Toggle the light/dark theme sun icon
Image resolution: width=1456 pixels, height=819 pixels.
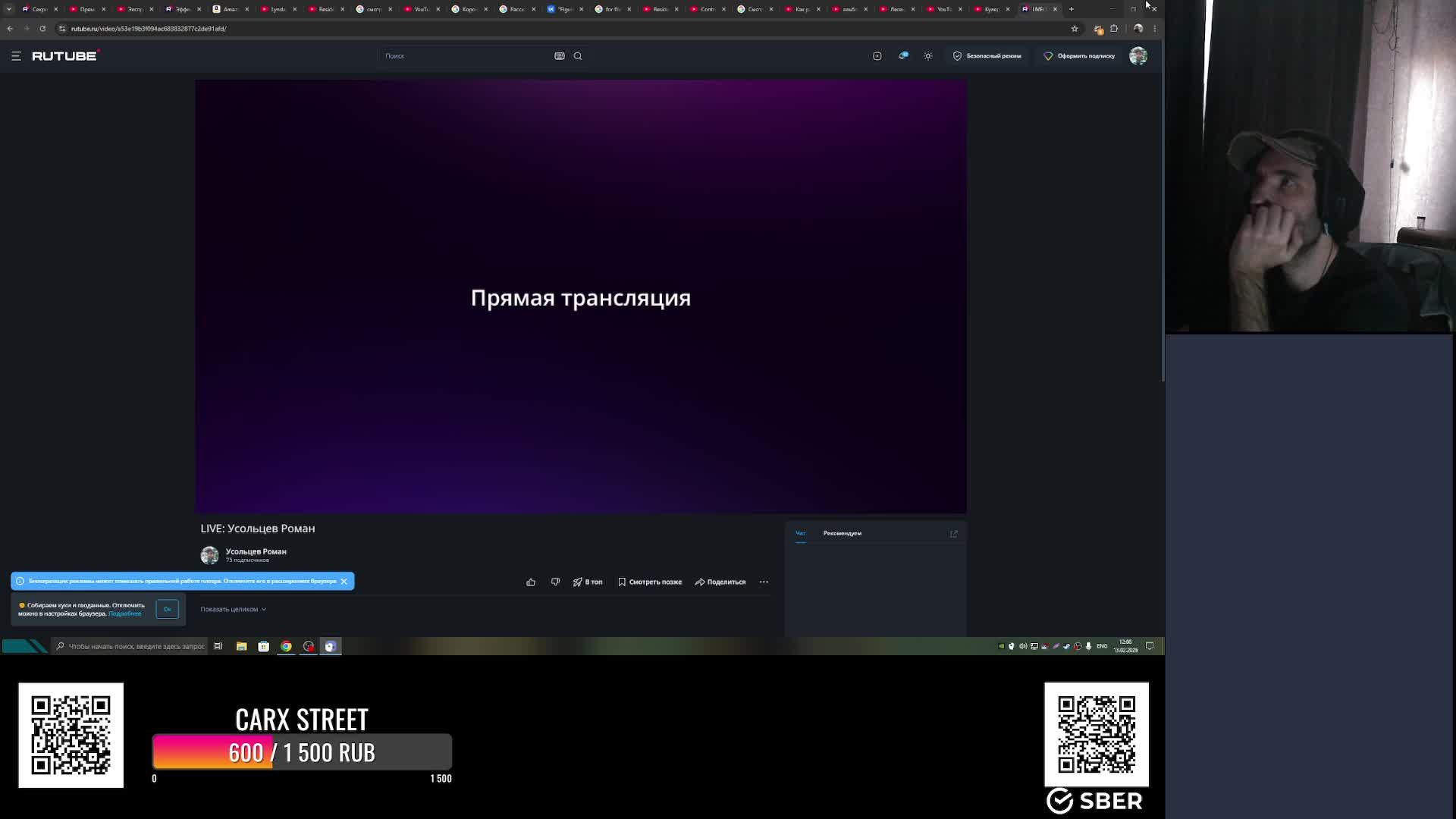(x=928, y=55)
